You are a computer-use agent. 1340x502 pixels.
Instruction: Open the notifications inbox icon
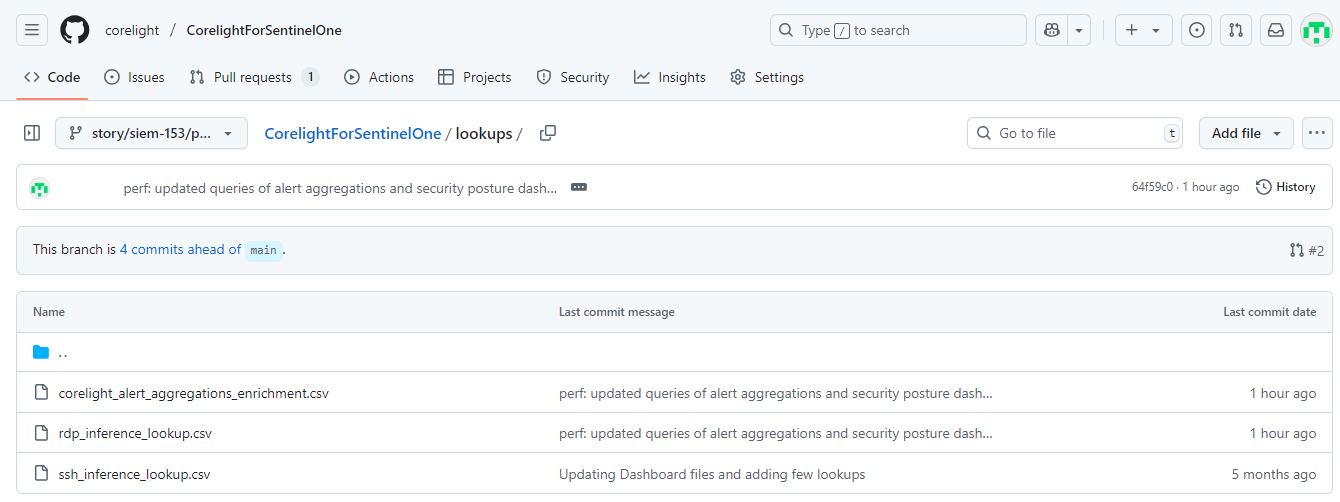[1276, 30]
